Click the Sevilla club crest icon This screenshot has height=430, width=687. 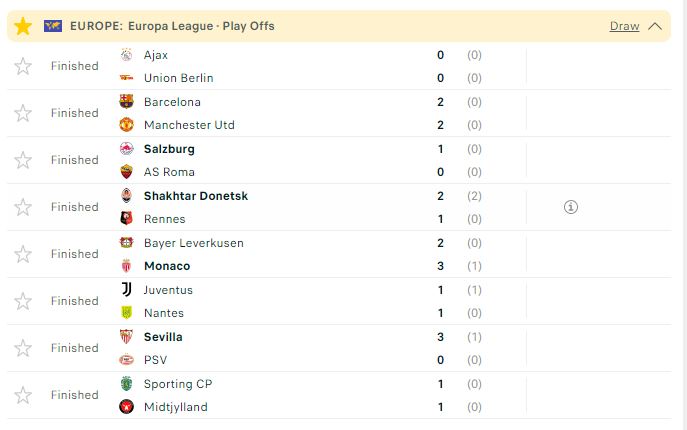[x=126, y=337]
